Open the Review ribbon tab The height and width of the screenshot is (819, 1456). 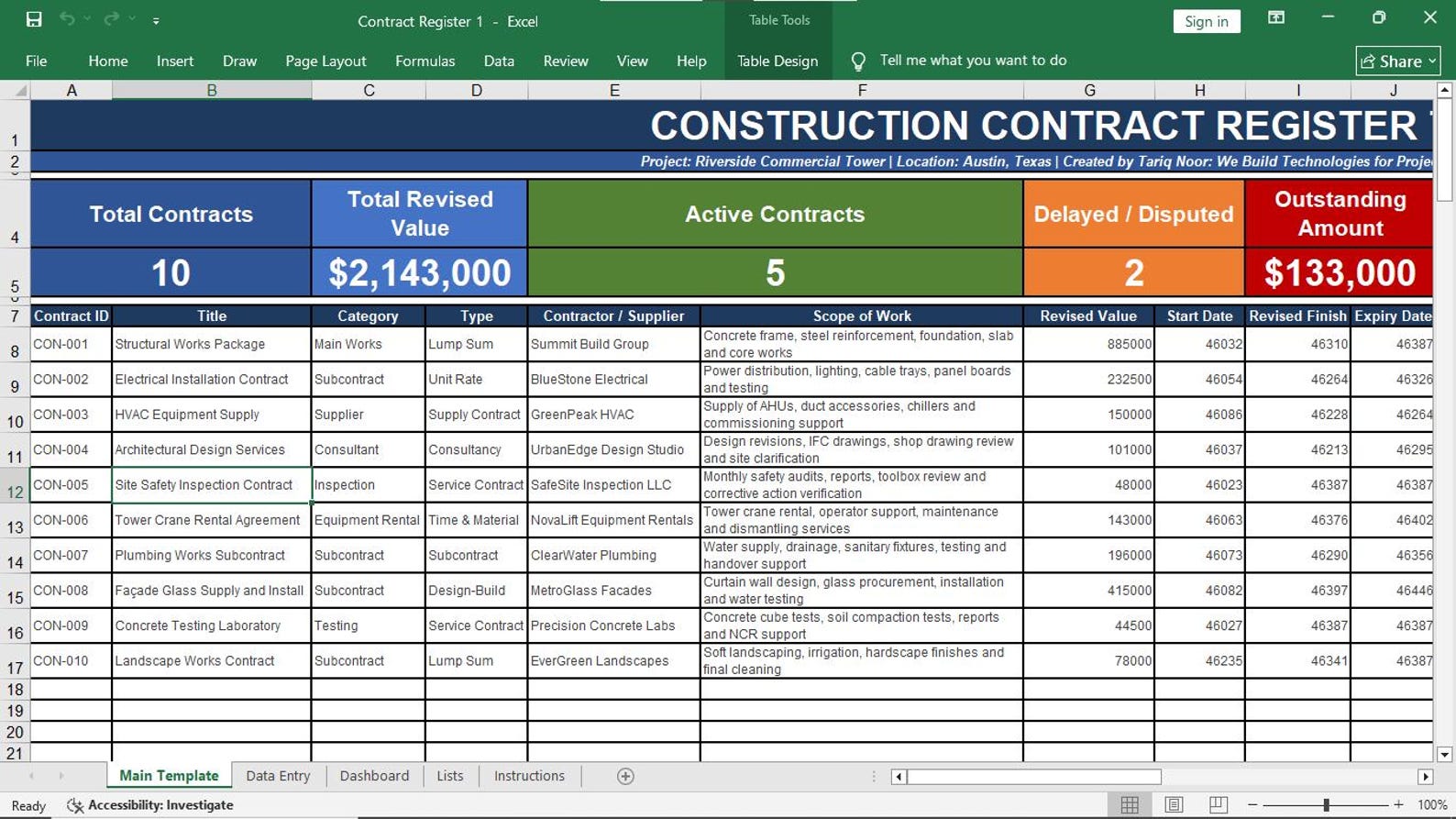[x=566, y=61]
